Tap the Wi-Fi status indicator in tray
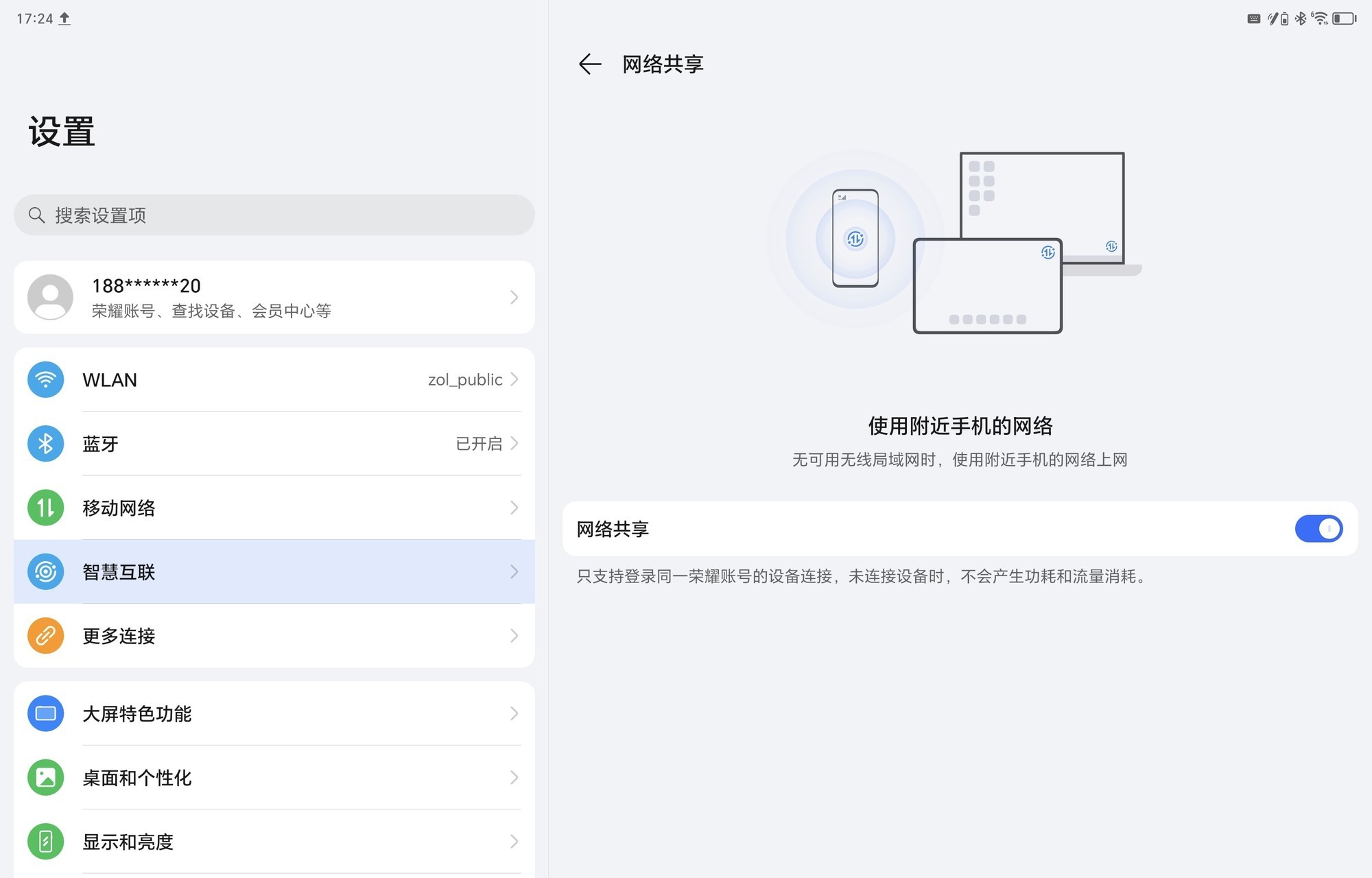 1320,19
